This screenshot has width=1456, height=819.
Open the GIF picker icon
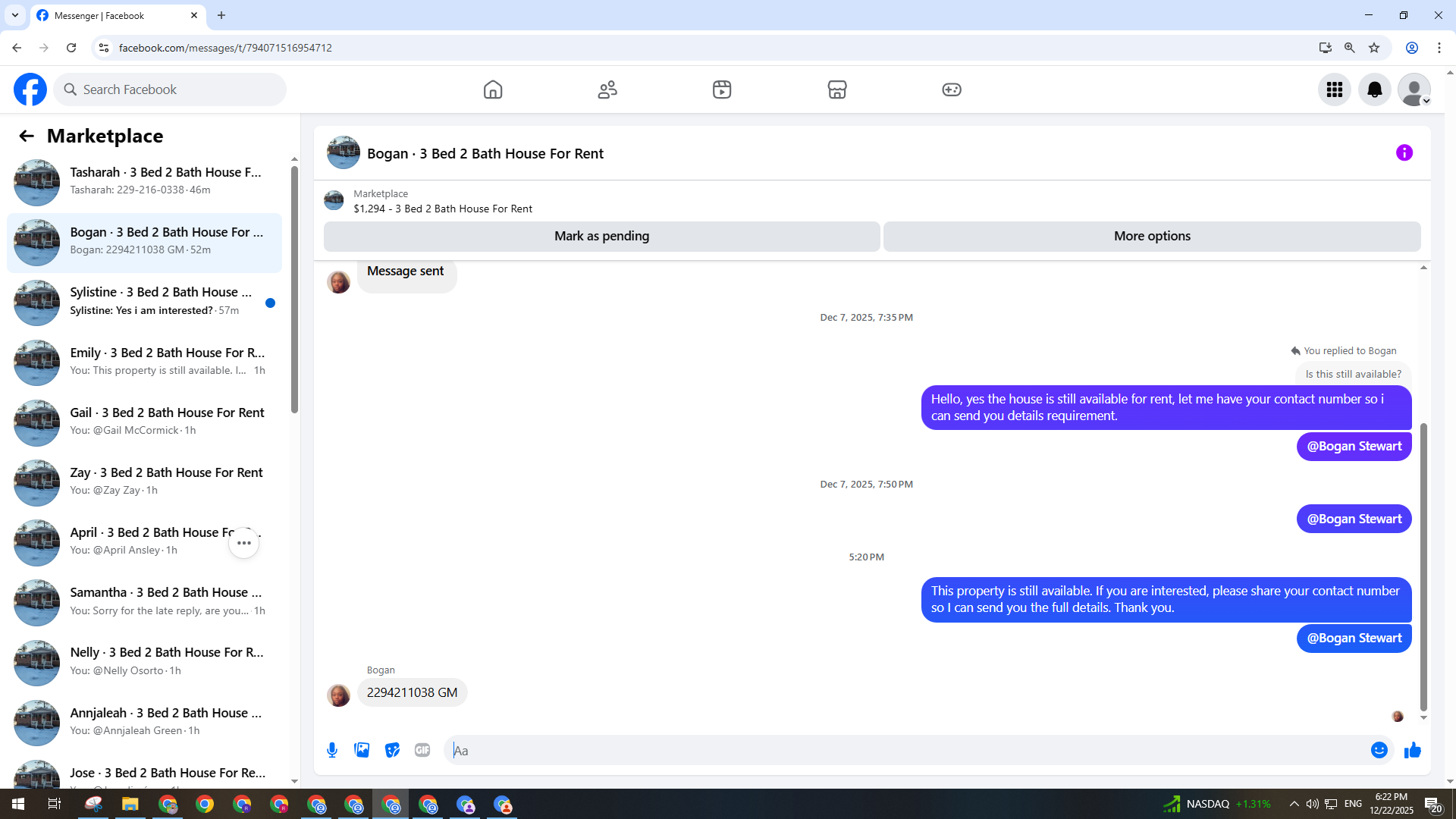(422, 750)
